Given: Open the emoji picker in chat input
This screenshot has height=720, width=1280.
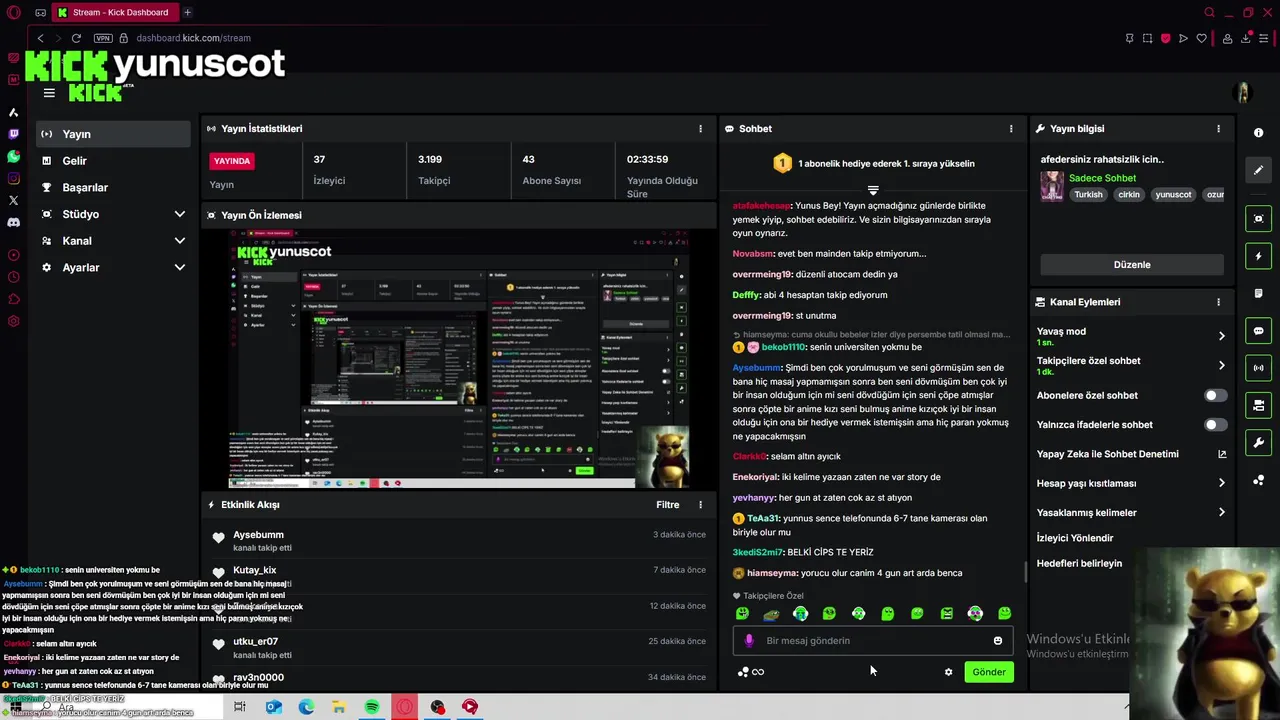Looking at the screenshot, I should [x=997, y=641].
